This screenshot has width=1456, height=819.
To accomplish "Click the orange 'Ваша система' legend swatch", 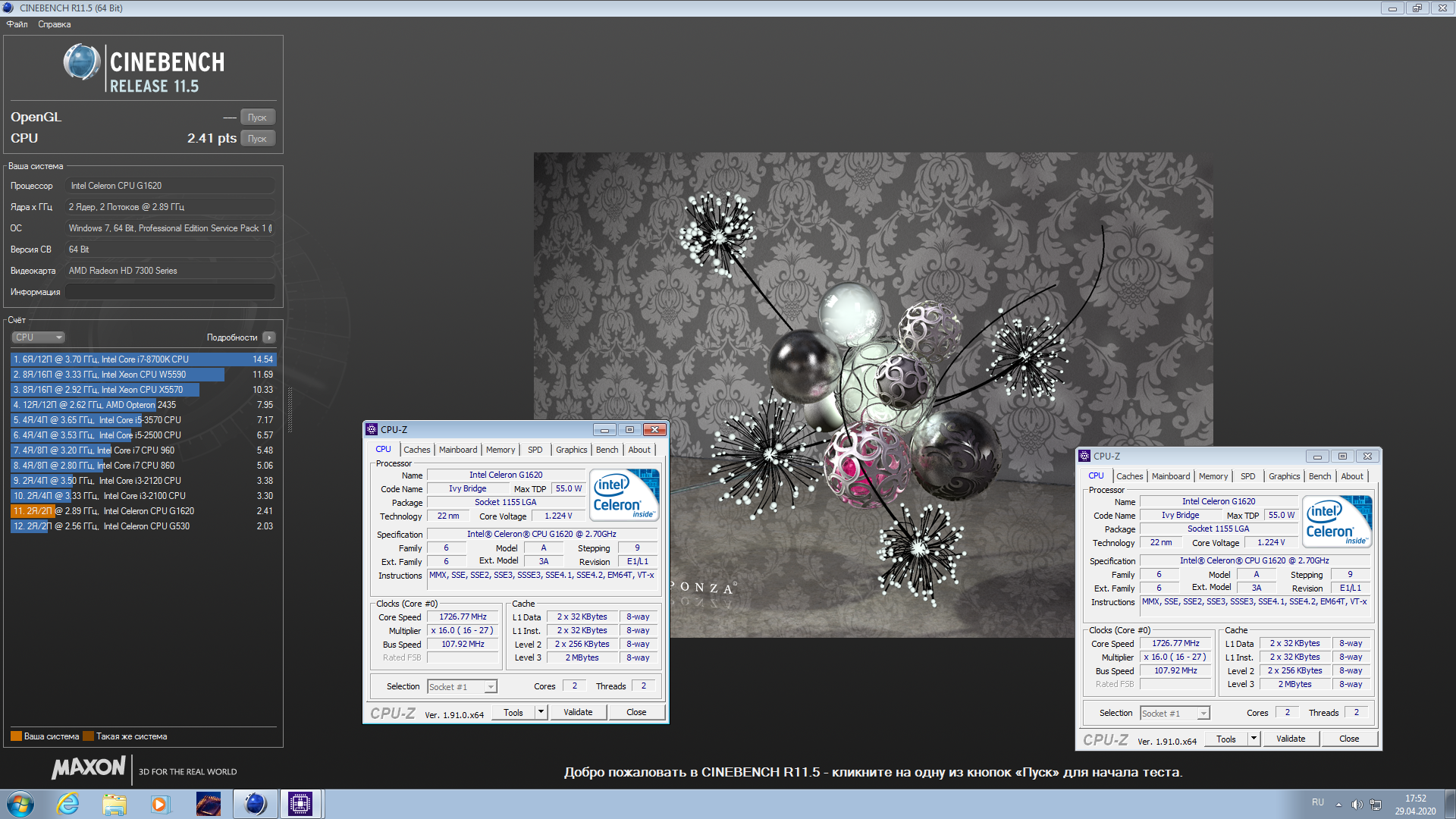I will click(x=16, y=736).
